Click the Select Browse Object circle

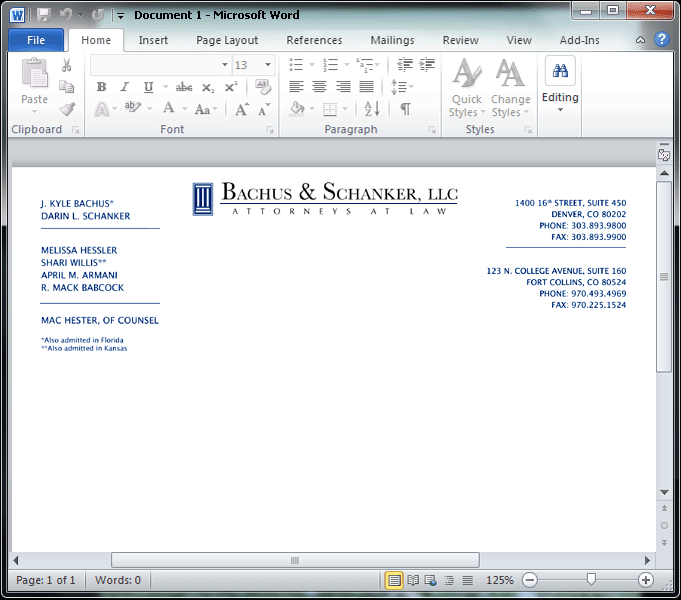click(664, 526)
